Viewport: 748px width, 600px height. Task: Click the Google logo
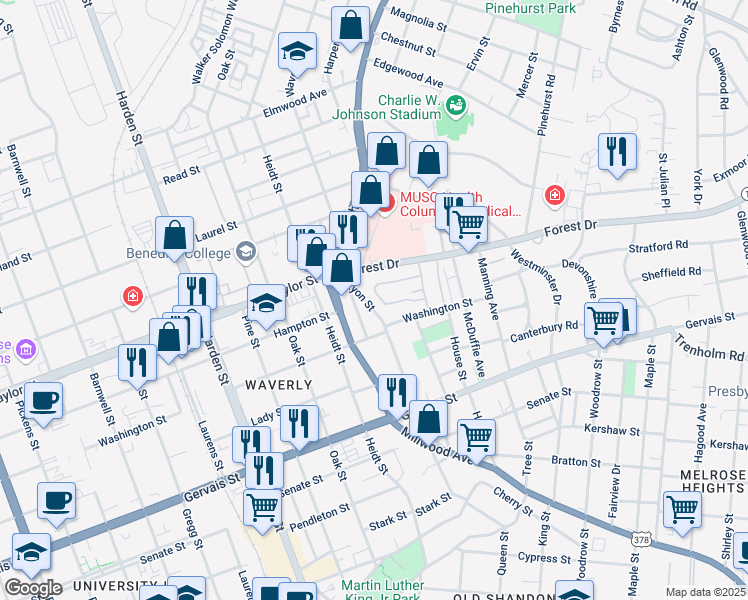pos(33,588)
